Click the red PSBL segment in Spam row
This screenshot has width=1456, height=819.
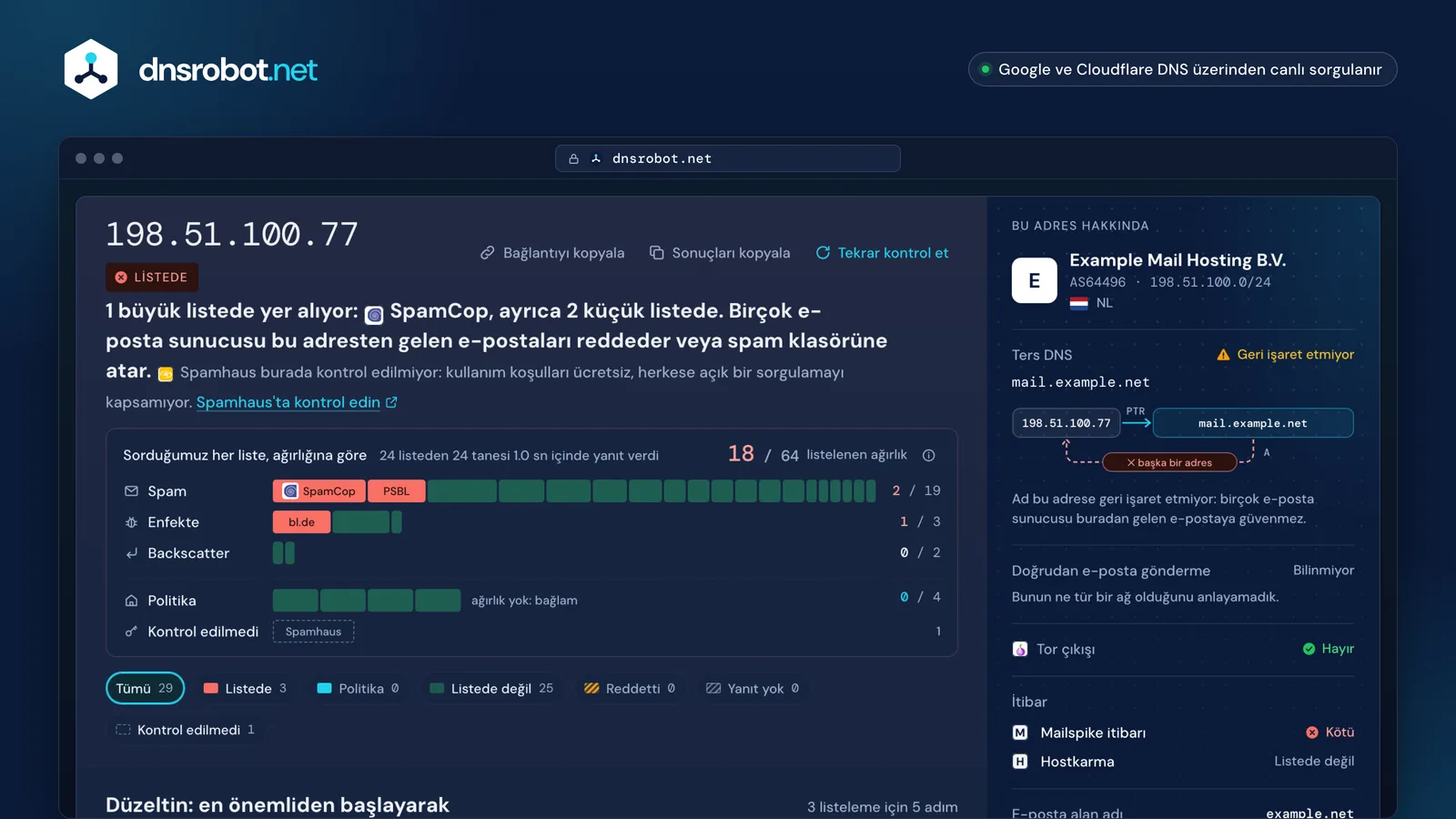[x=397, y=491]
